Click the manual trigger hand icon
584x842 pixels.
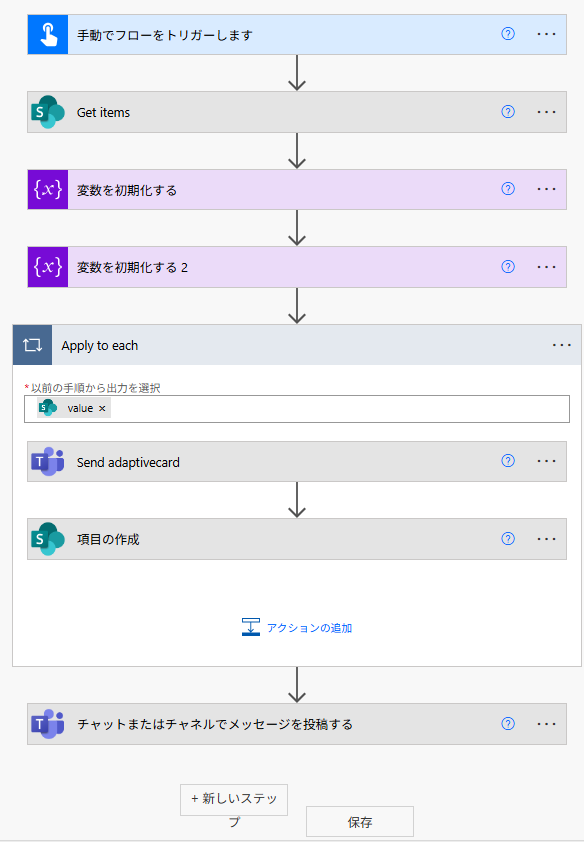(x=48, y=34)
